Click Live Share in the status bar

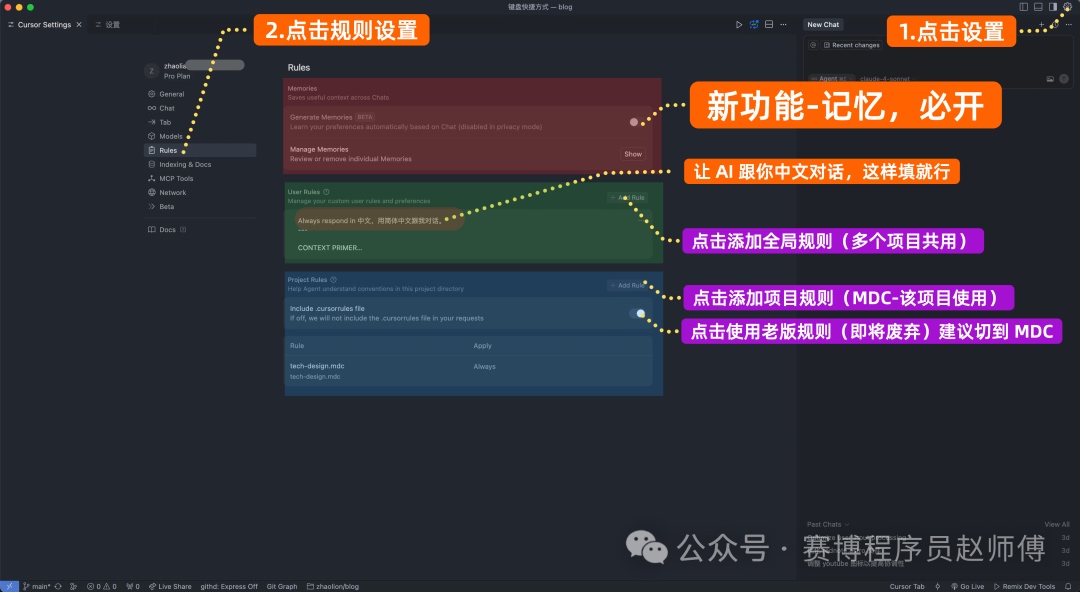(170, 586)
